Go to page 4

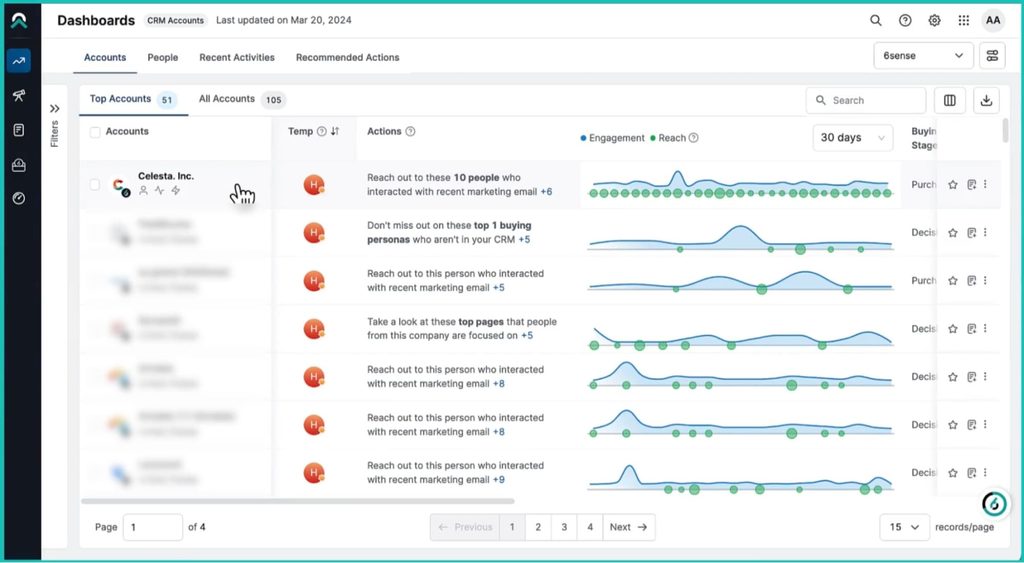click(x=590, y=527)
